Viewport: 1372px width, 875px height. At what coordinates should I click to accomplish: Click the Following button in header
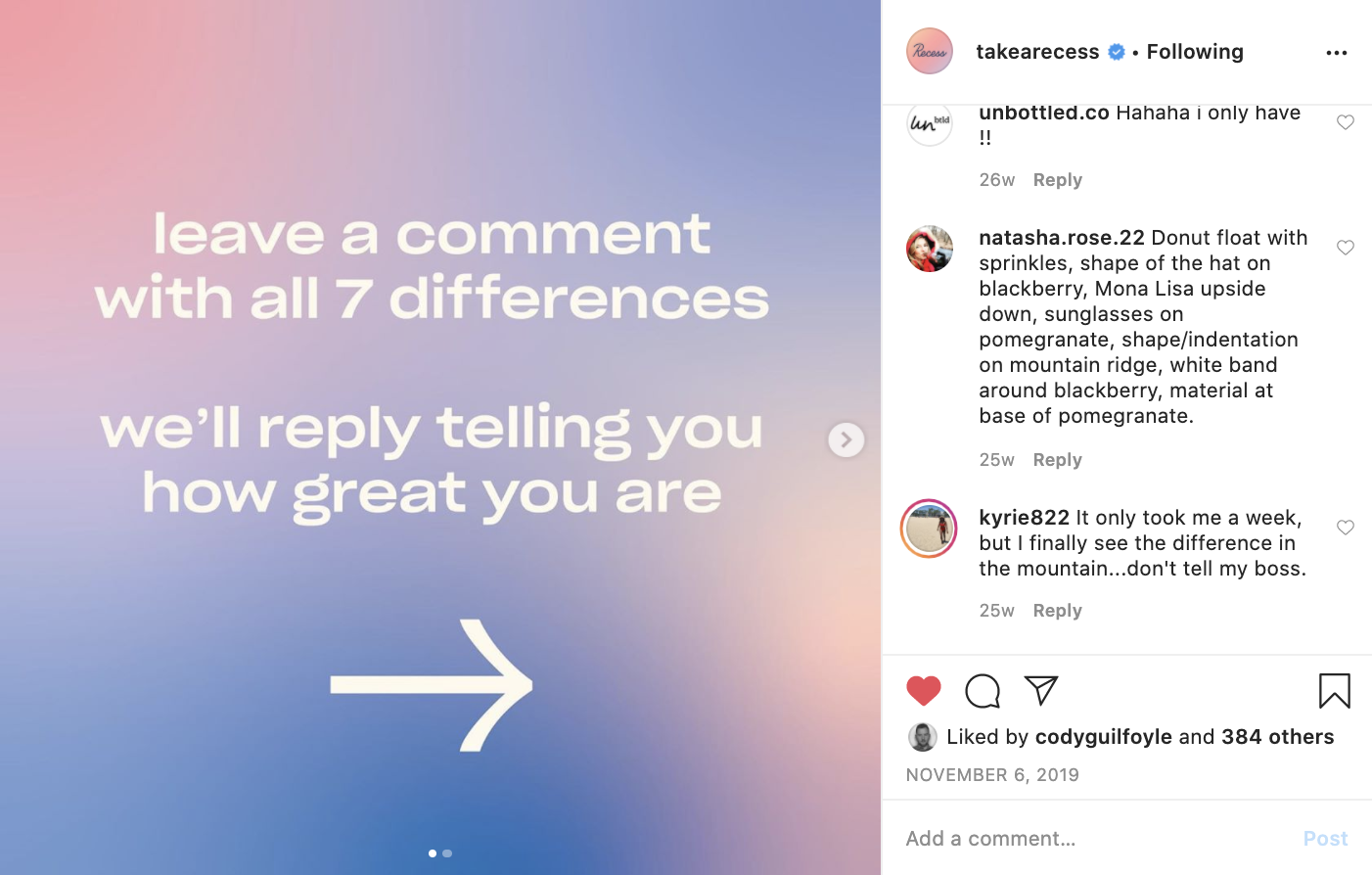1195,52
